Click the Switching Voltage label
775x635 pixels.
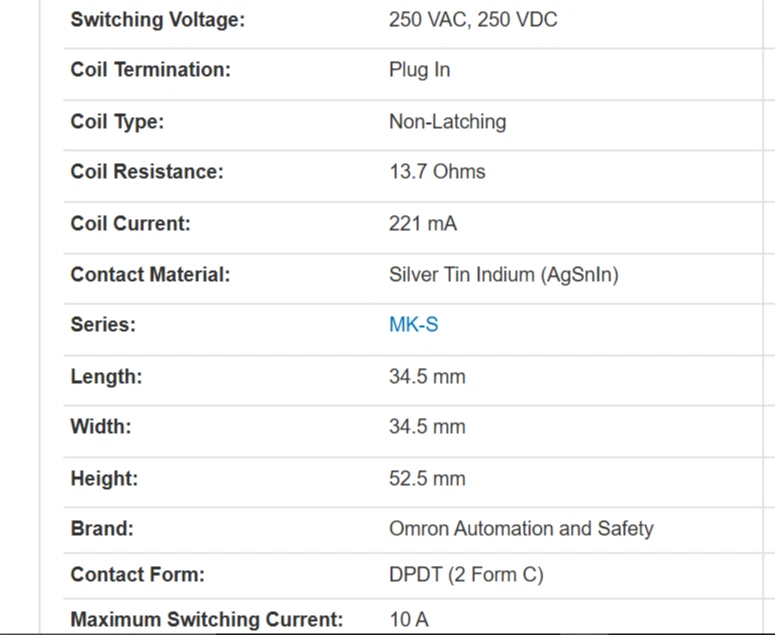157,20
